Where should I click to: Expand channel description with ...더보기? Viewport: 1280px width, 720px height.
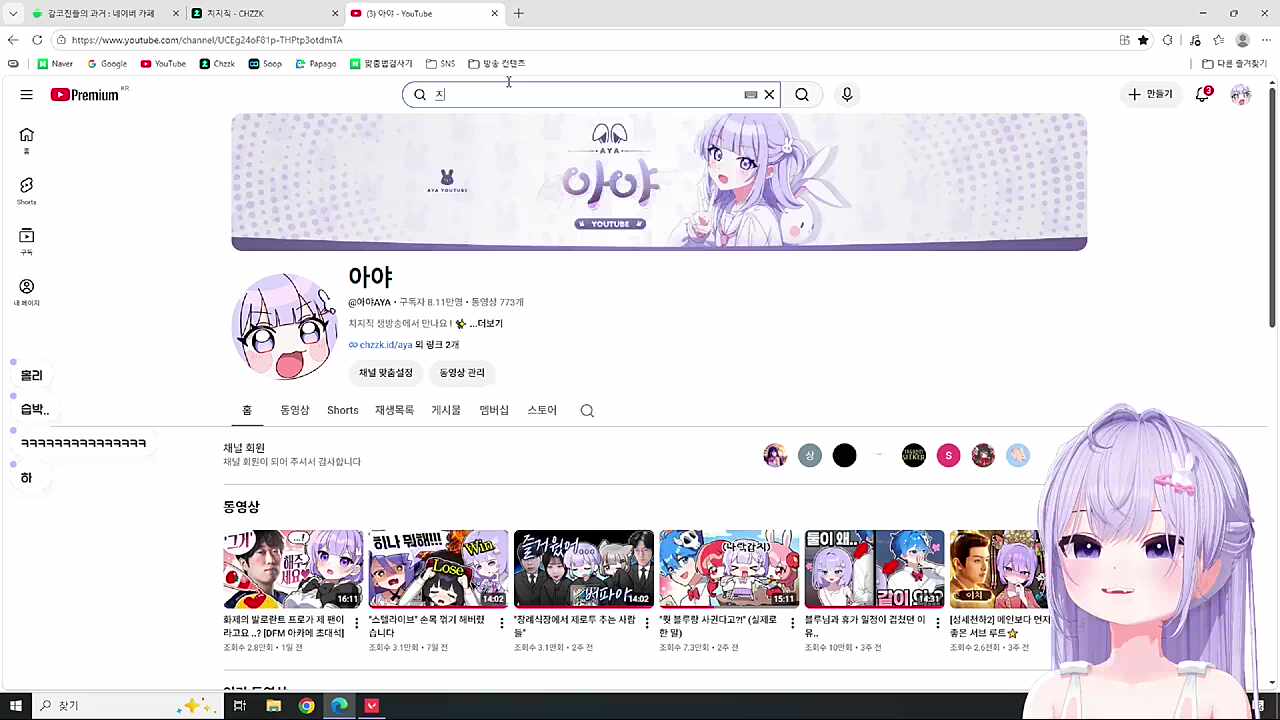pyautogui.click(x=486, y=323)
